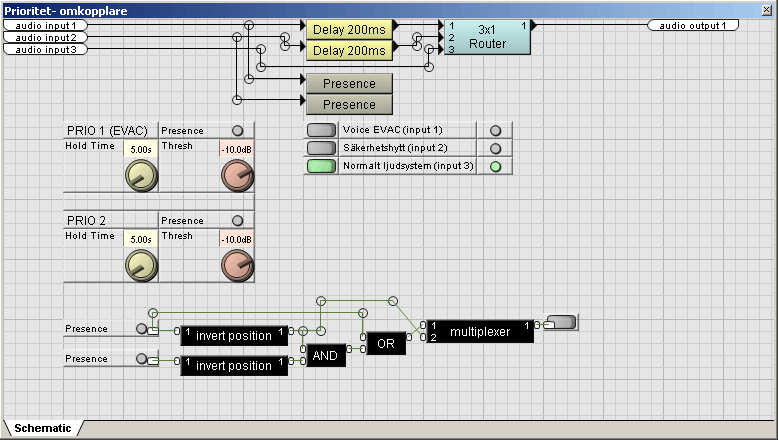Click the PRIO 2 Thresh knob
The height and width of the screenshot is (440, 778).
(237, 267)
